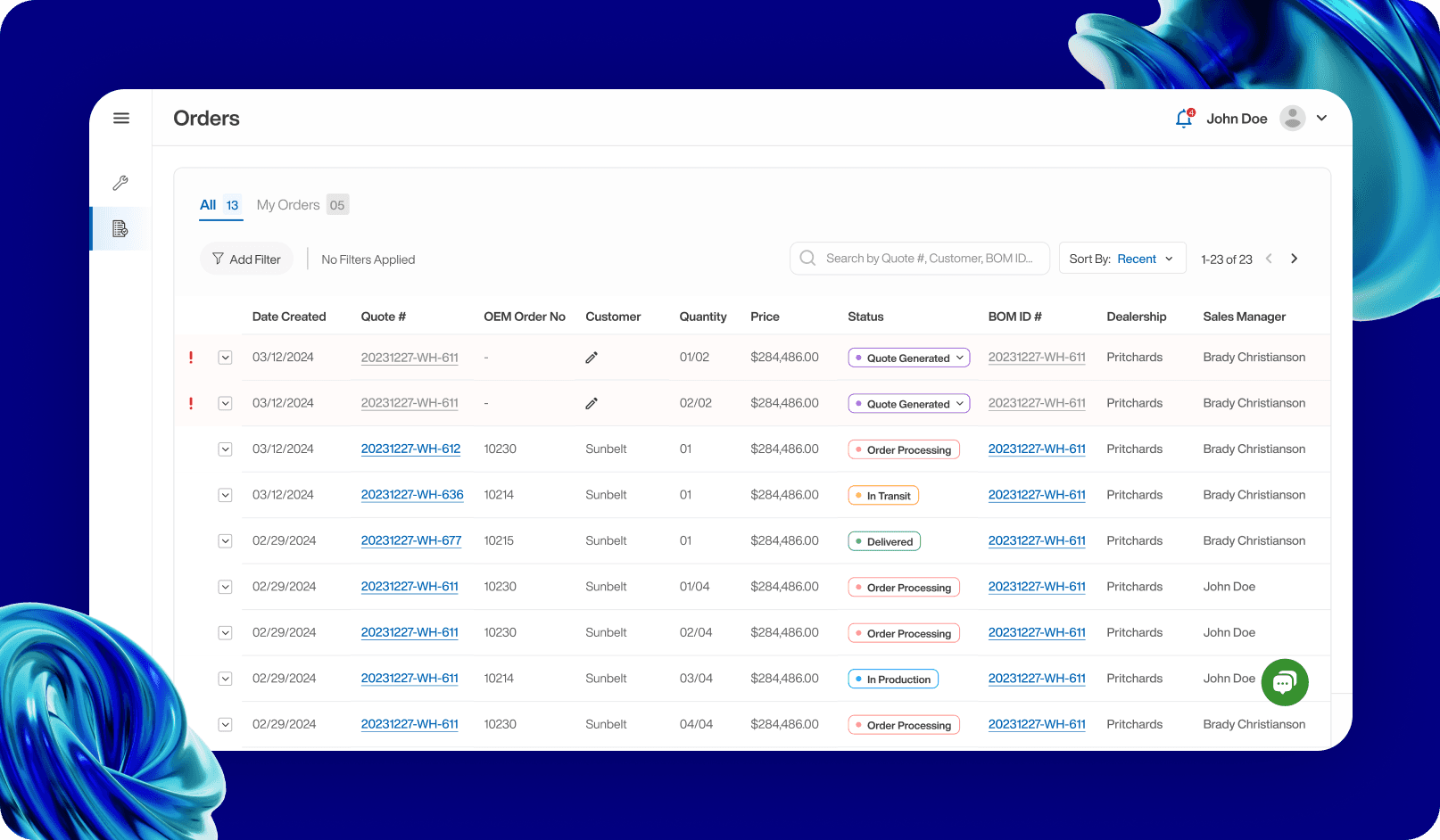Expand the order row with quantity 01/04

[x=226, y=587]
